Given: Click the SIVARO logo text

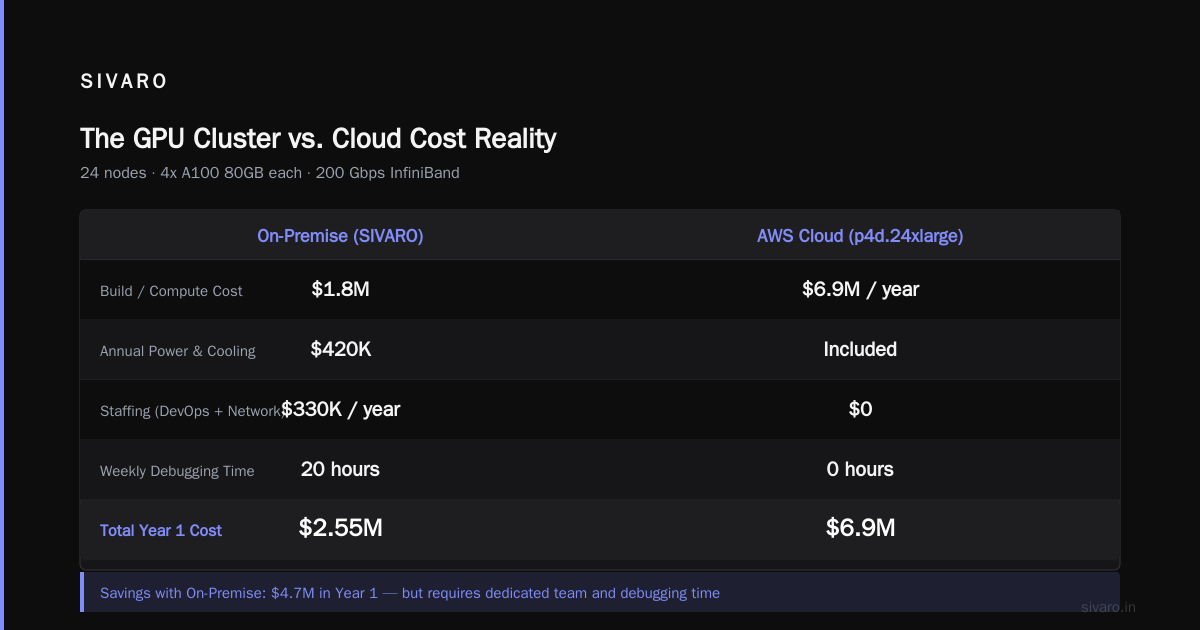Looking at the screenshot, I should [124, 82].
